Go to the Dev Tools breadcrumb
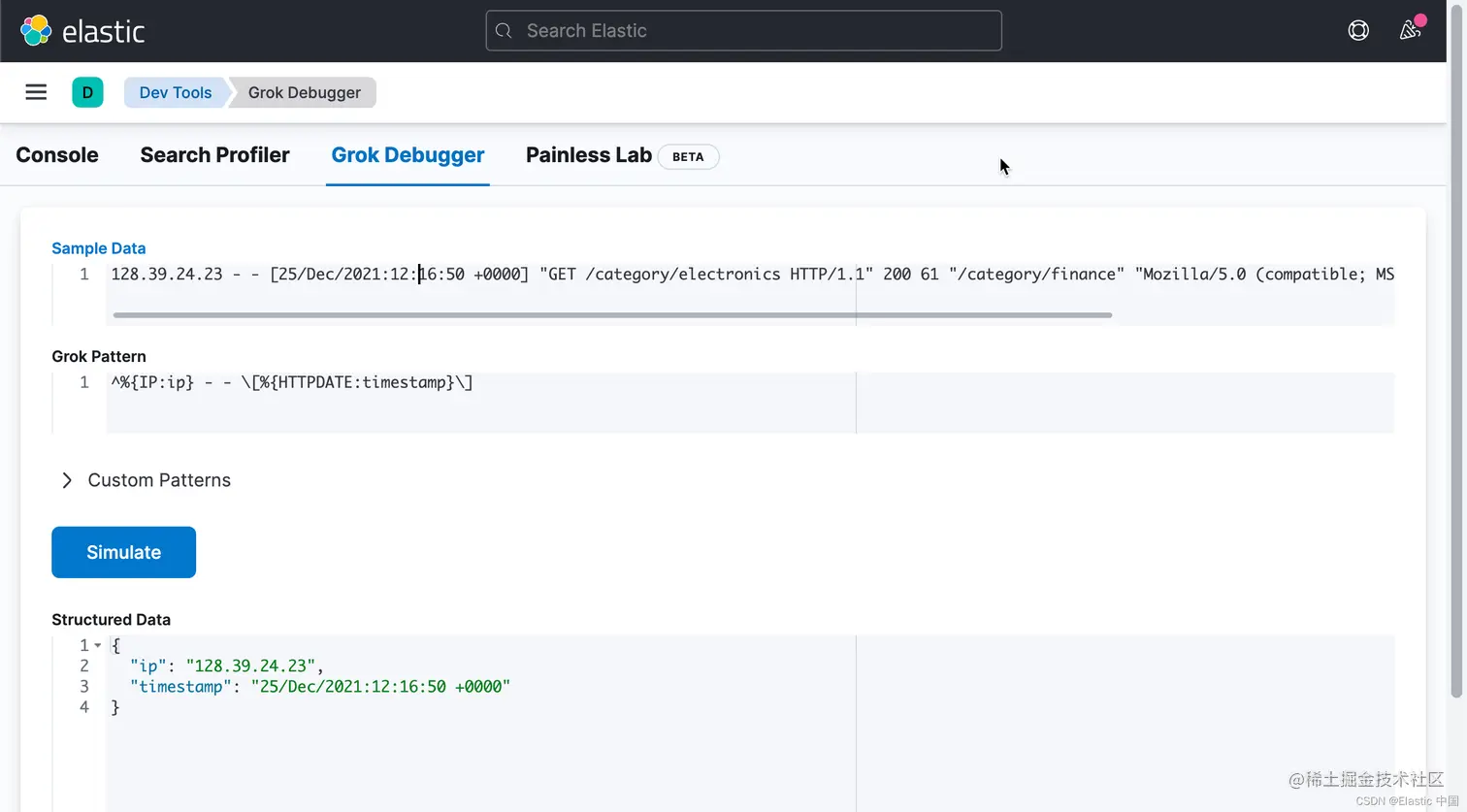 point(175,92)
